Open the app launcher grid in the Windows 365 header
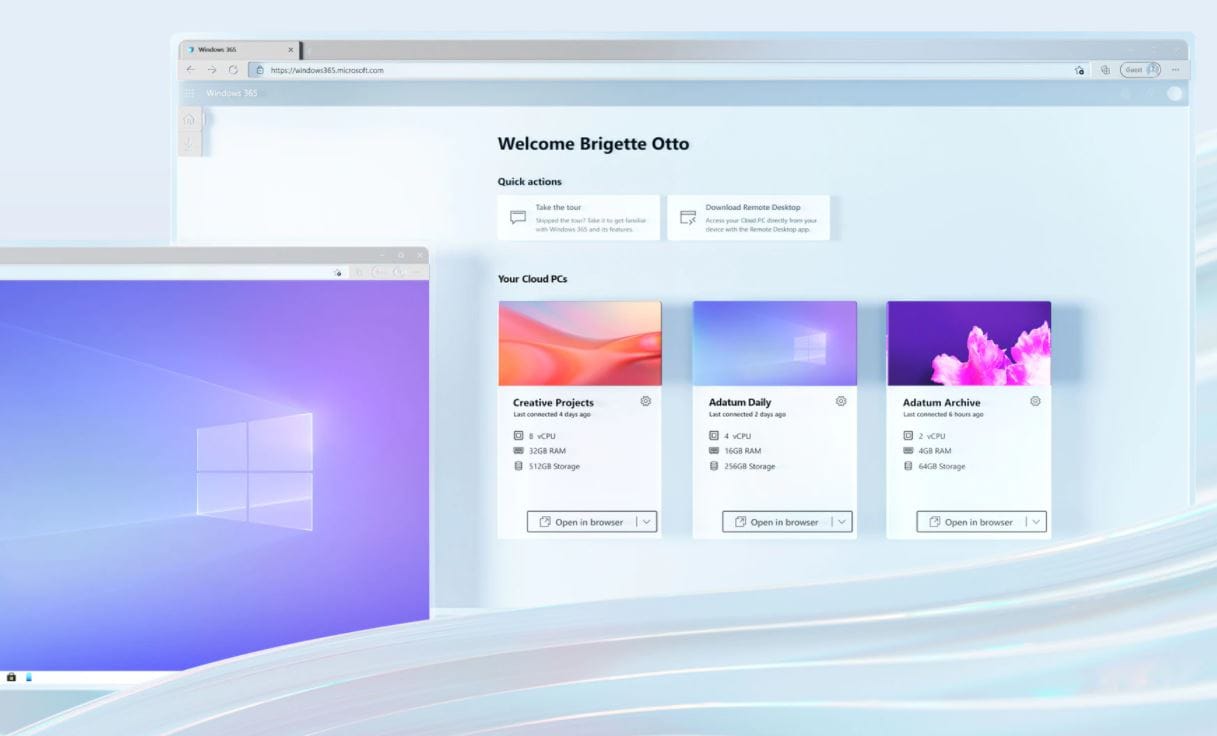This screenshot has height=736, width=1217. pyautogui.click(x=189, y=93)
